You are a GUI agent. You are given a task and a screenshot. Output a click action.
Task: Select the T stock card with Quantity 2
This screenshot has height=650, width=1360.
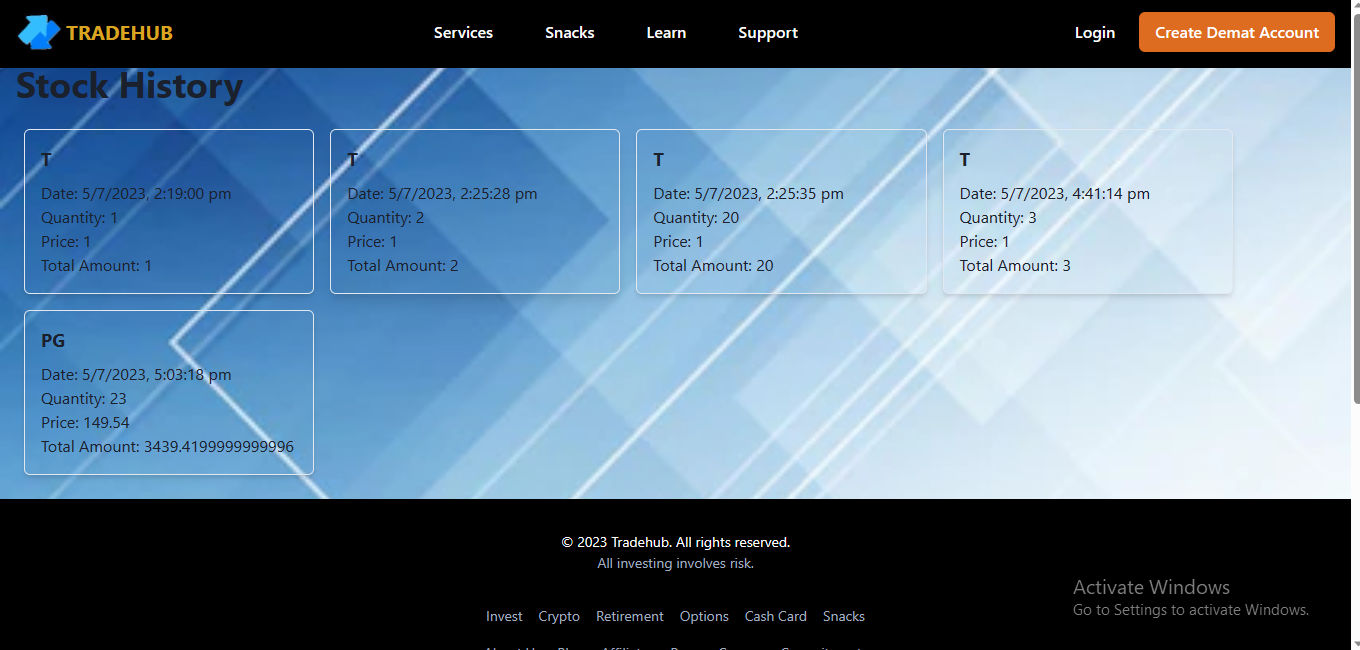(x=475, y=211)
